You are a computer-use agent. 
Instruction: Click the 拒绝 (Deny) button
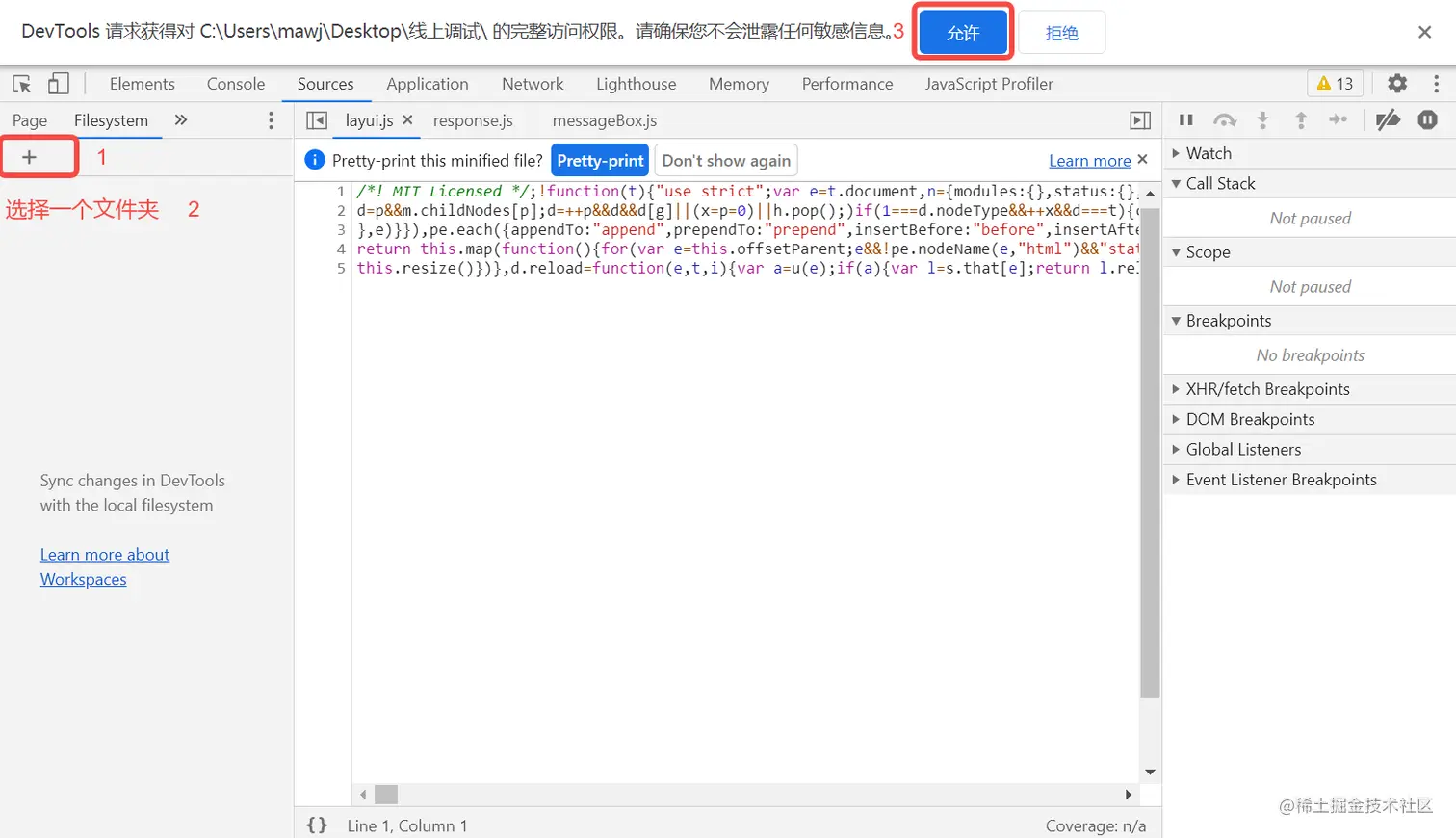(x=1061, y=32)
